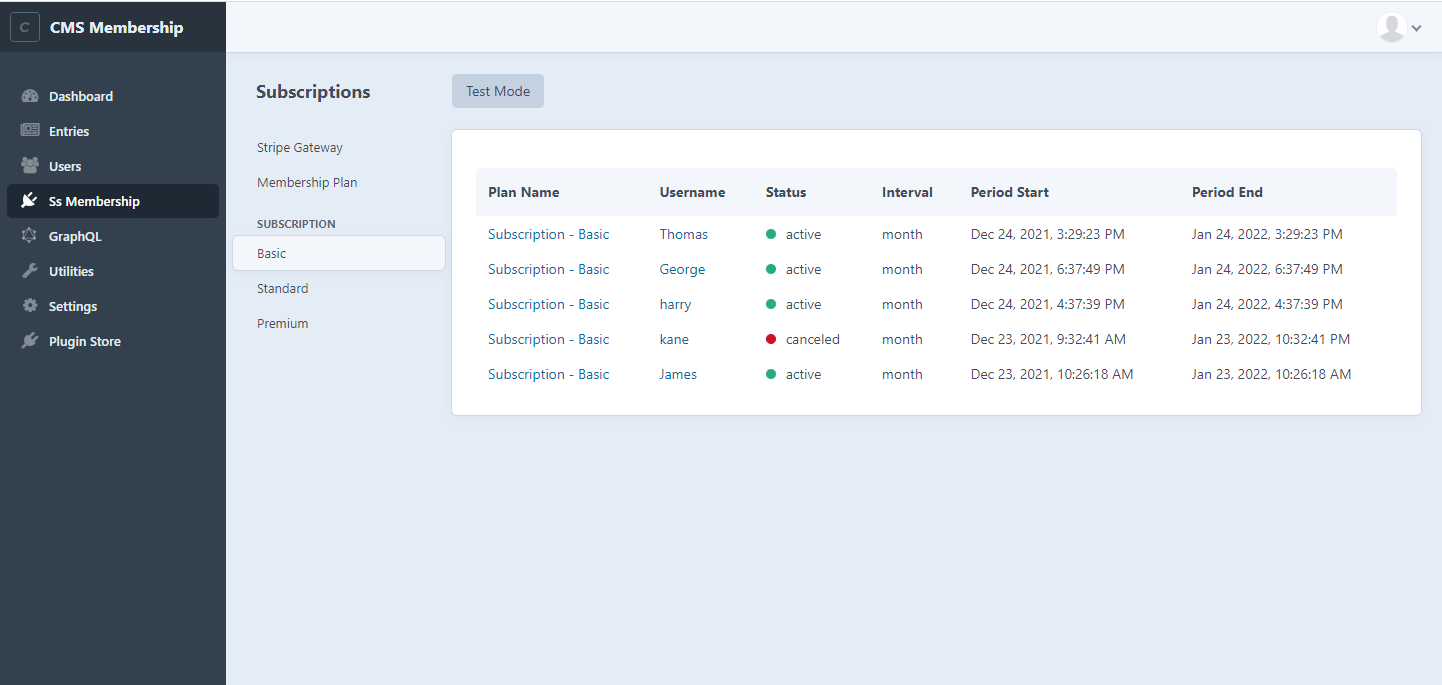Viewport: 1442px width, 685px height.
Task: Select the Basic subscription list
Action: tap(339, 253)
